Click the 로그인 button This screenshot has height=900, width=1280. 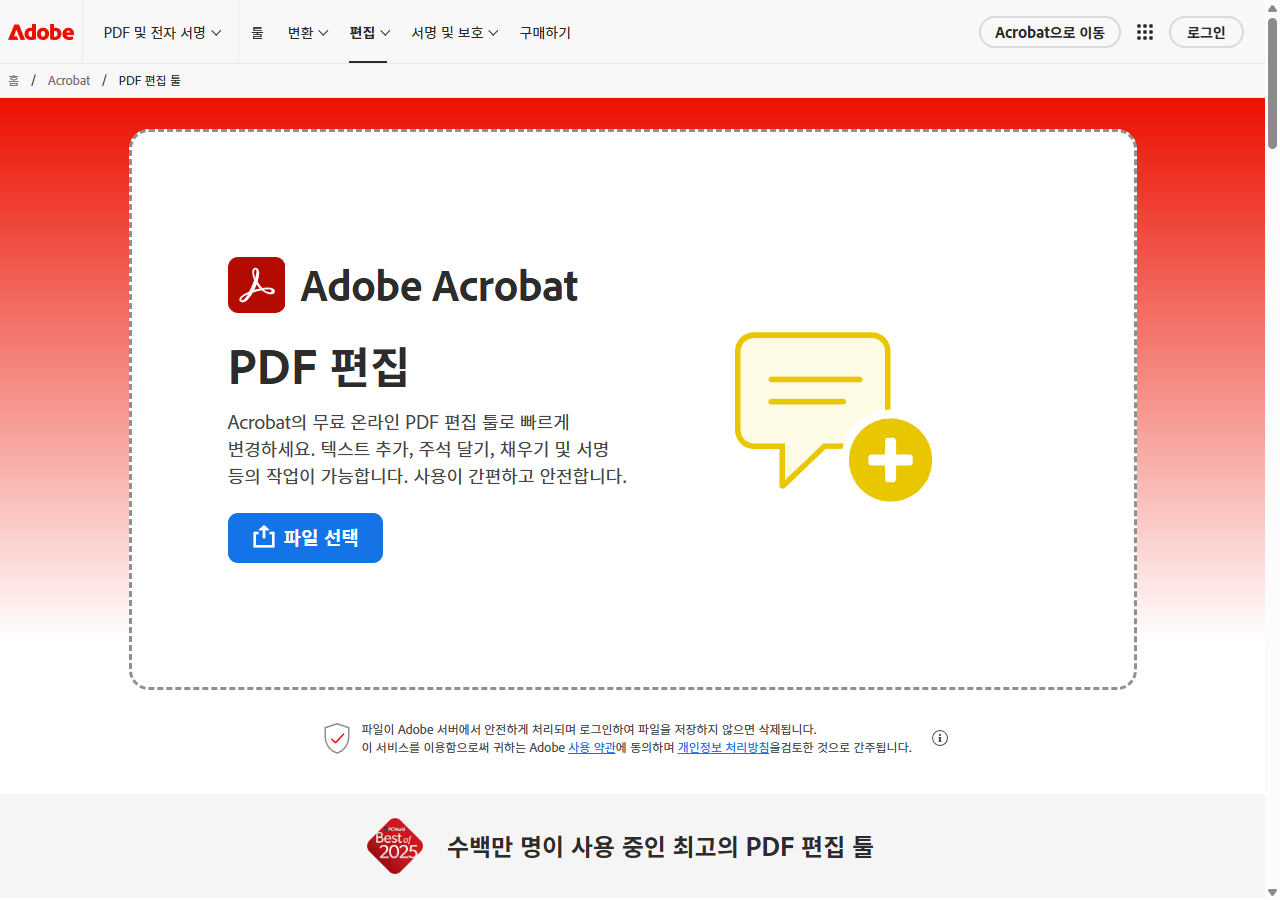click(1206, 31)
